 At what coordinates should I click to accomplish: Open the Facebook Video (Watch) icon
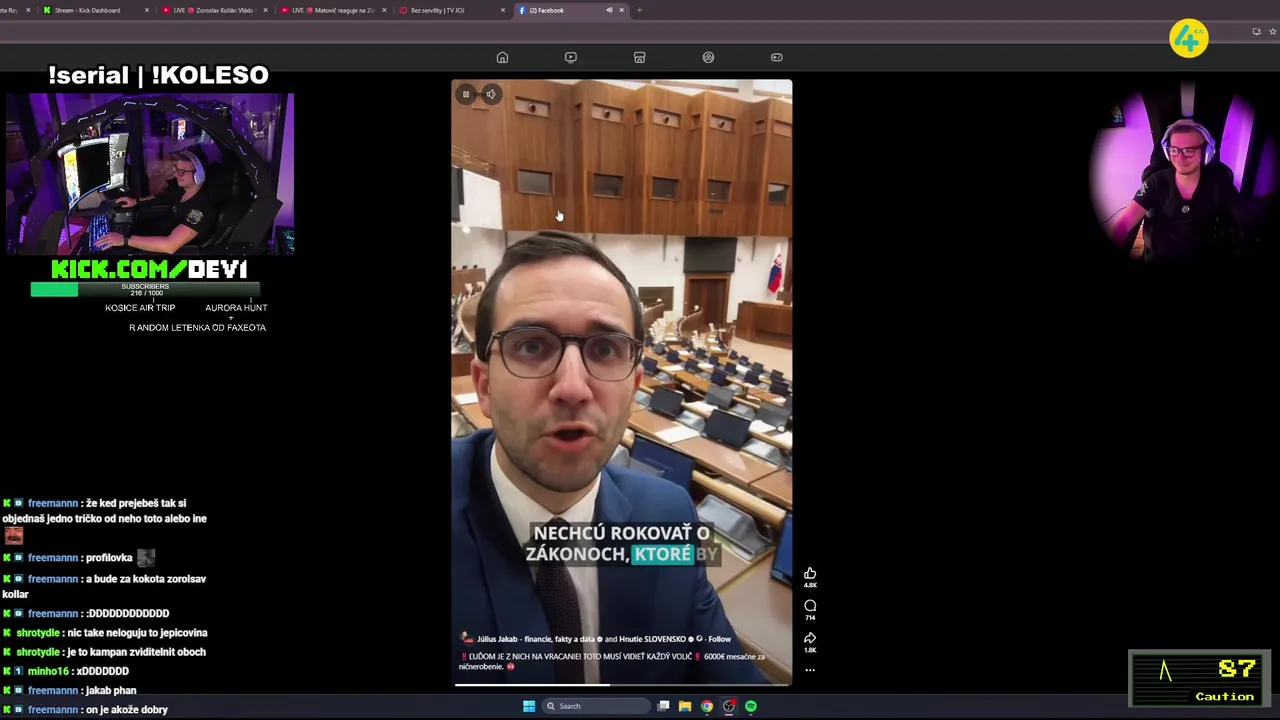pyautogui.click(x=571, y=57)
